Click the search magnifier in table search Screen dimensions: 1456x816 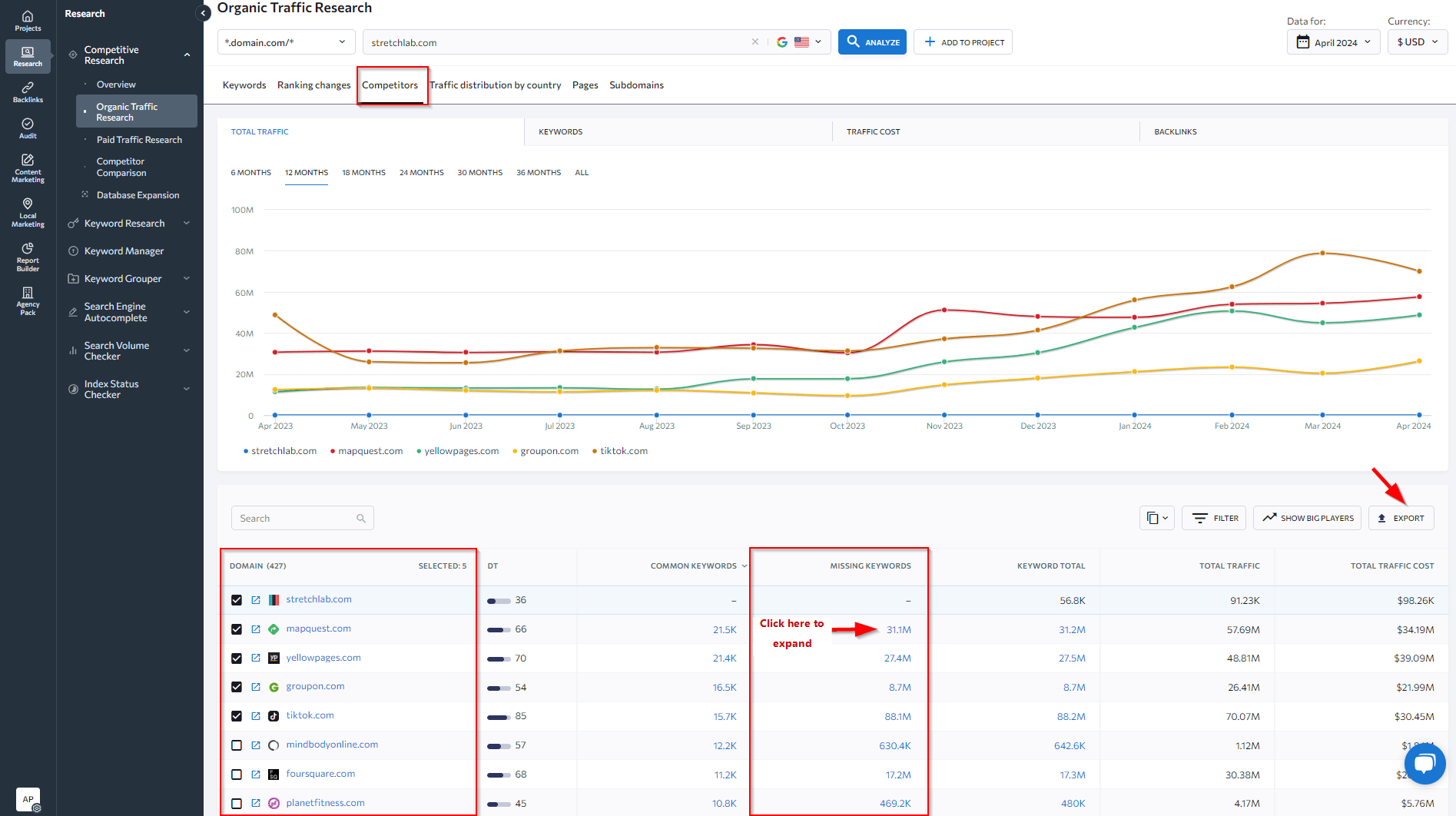pos(361,519)
